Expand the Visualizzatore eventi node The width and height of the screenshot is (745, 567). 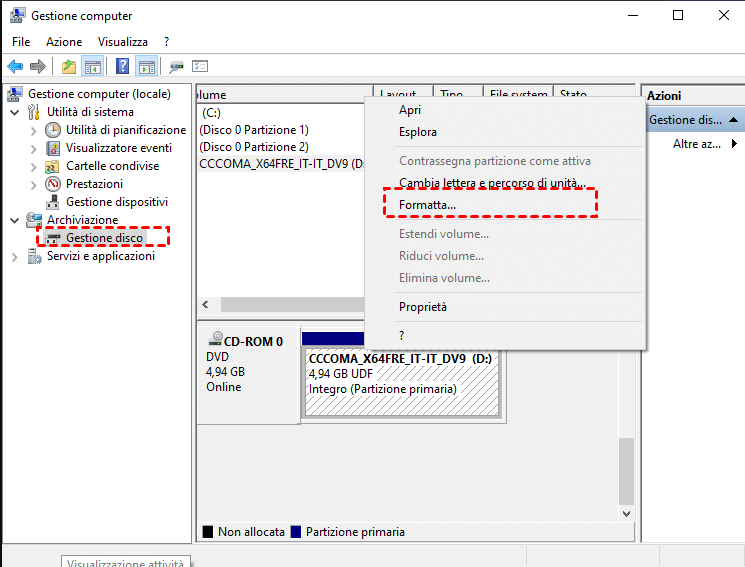pyautogui.click(x=33, y=149)
